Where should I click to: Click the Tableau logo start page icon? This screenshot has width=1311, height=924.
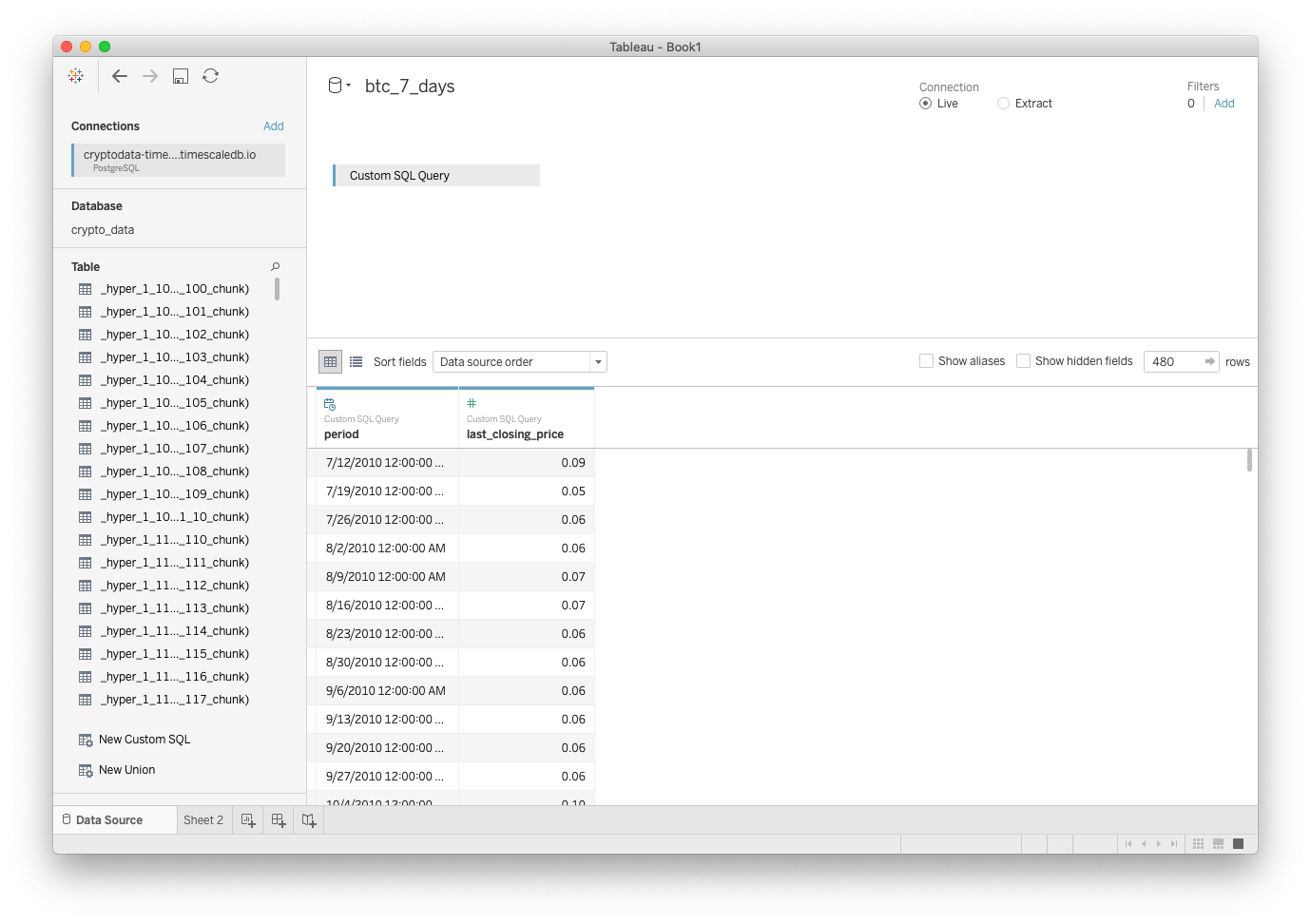pyautogui.click(x=76, y=76)
